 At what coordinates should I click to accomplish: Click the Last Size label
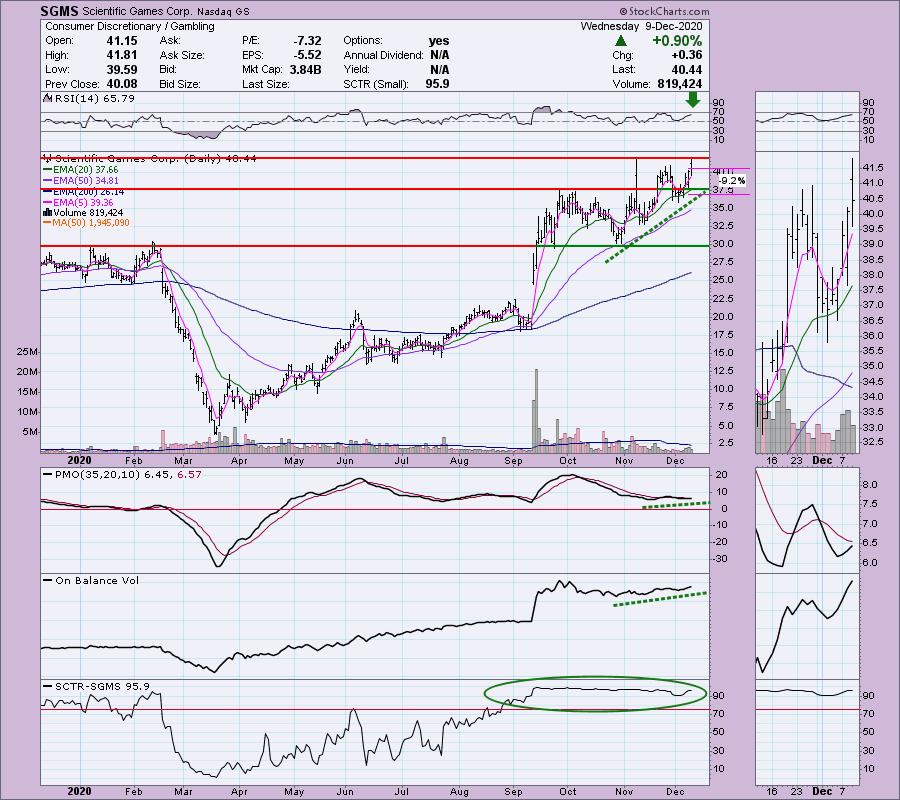(265, 84)
